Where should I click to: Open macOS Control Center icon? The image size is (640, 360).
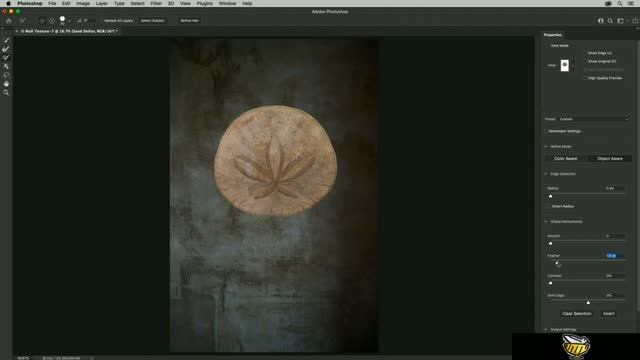point(631,3)
